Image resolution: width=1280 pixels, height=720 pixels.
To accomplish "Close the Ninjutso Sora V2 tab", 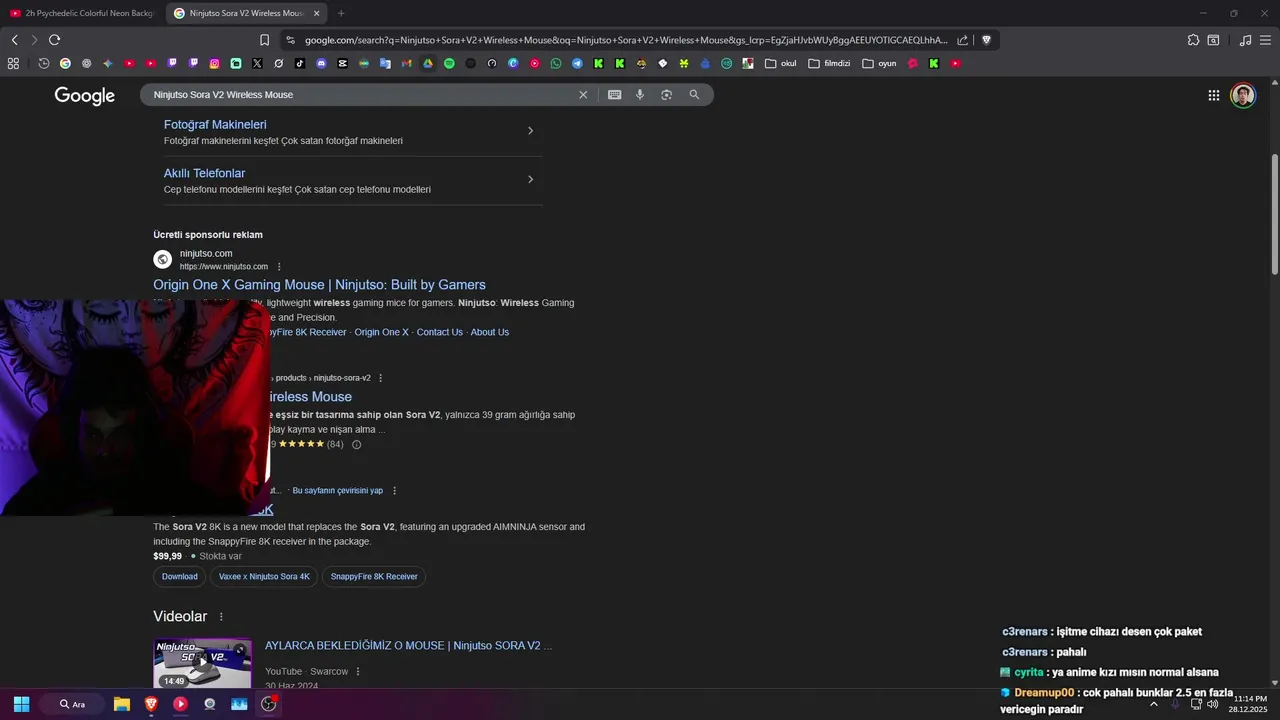I will click(x=317, y=13).
